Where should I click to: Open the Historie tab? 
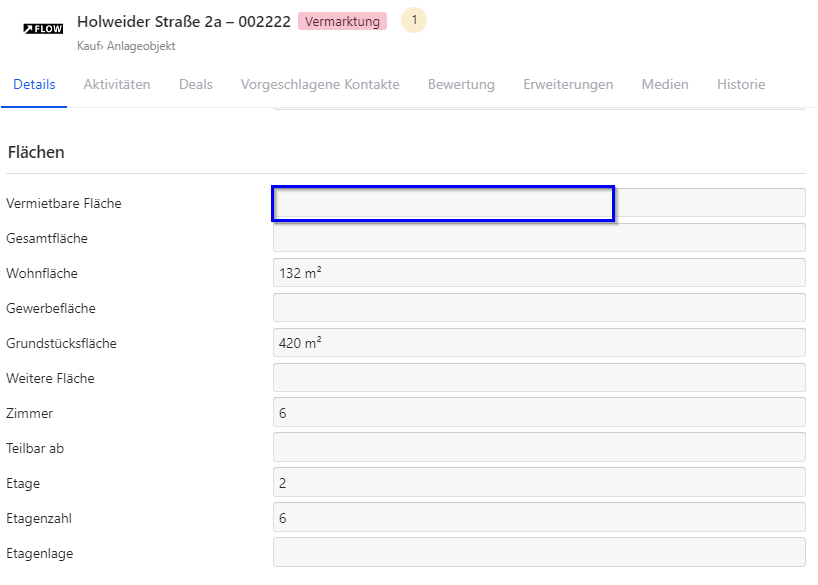click(x=741, y=85)
